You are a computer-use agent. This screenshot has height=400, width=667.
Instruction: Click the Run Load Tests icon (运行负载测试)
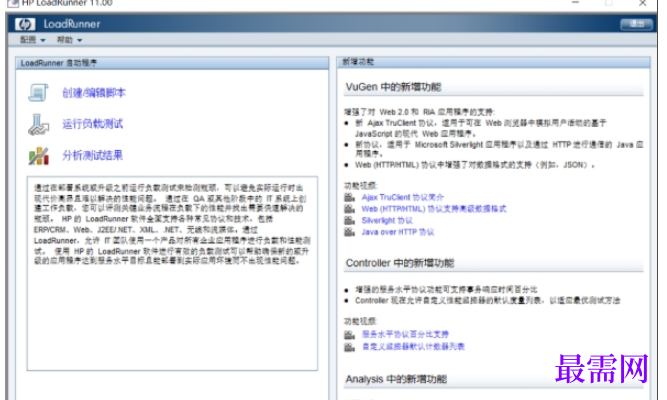click(38, 124)
